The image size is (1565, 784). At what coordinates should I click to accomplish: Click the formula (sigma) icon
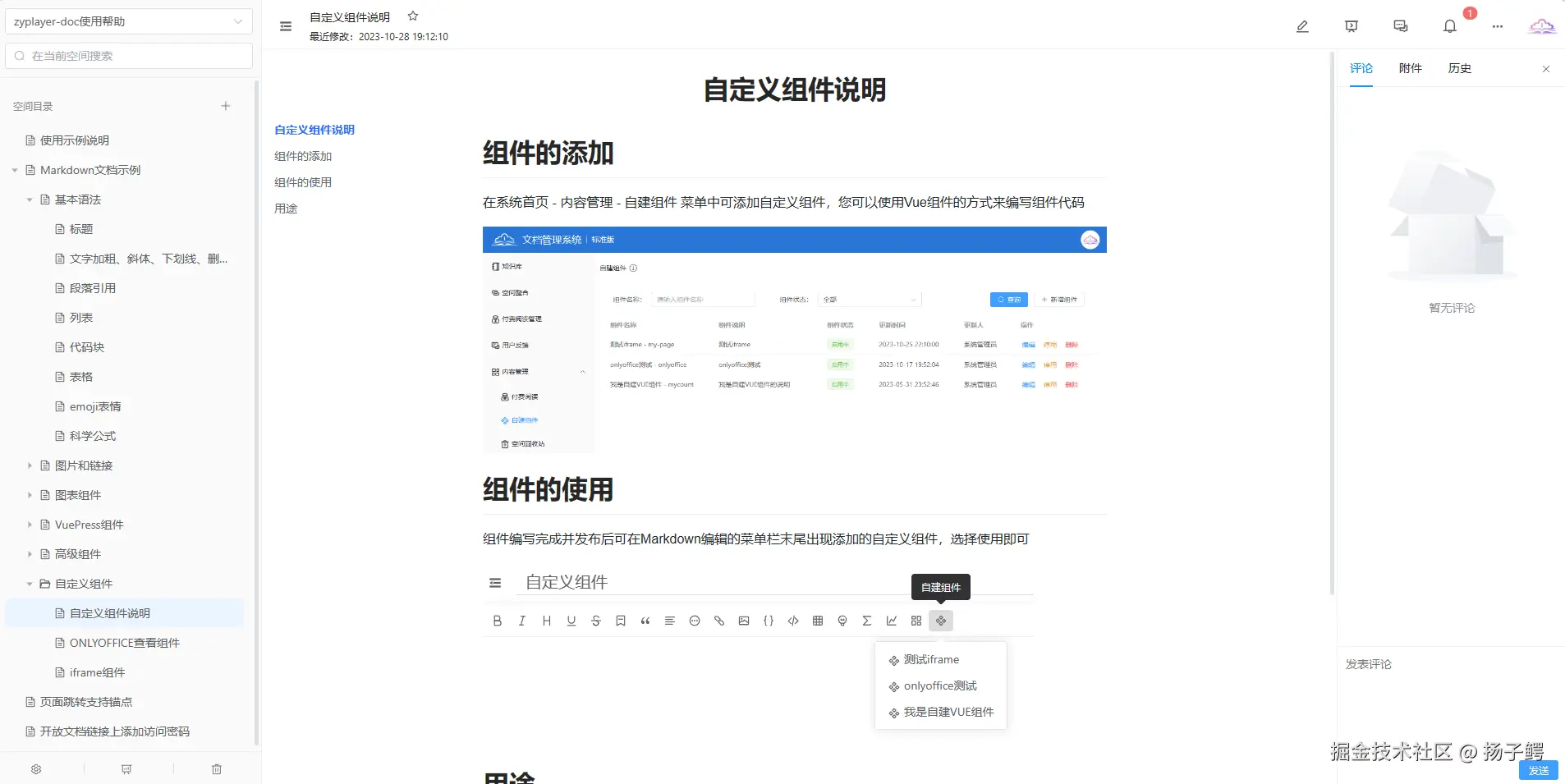[x=866, y=621]
